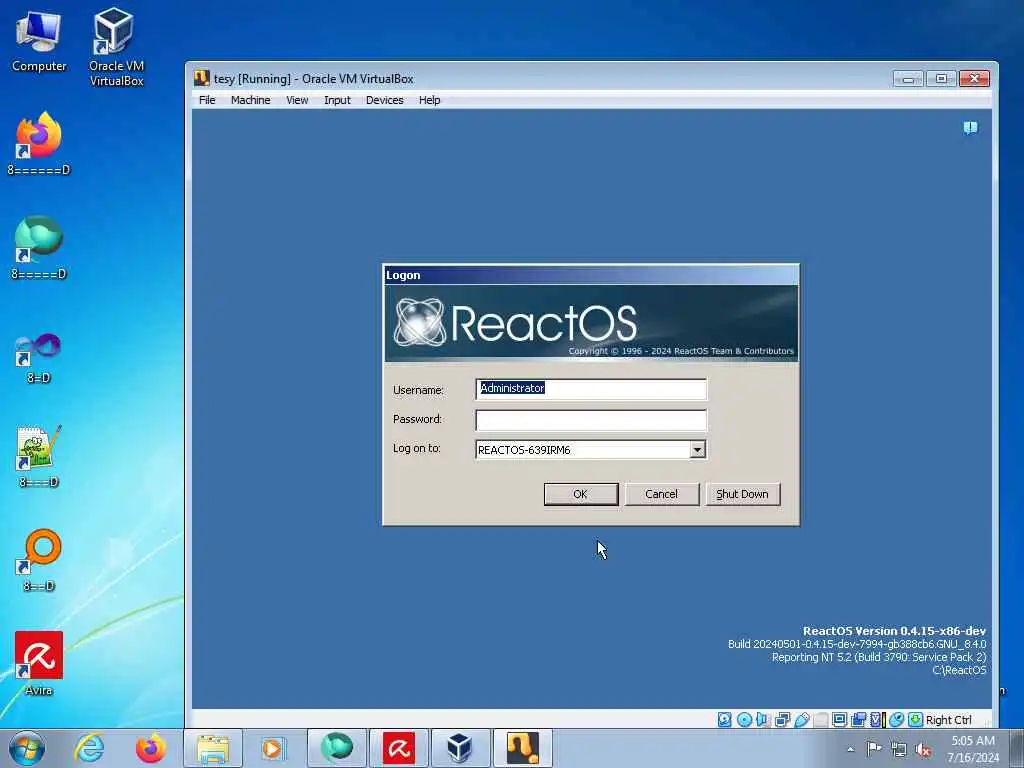Click the optical drive status icon

tap(744, 720)
